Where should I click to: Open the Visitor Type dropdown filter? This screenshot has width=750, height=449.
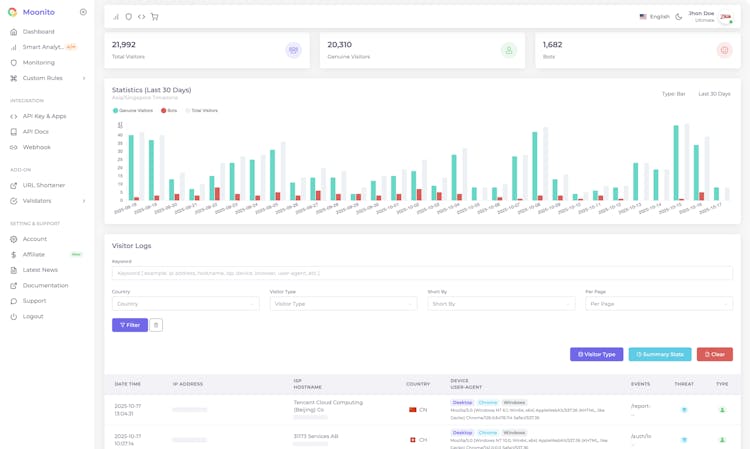342,303
